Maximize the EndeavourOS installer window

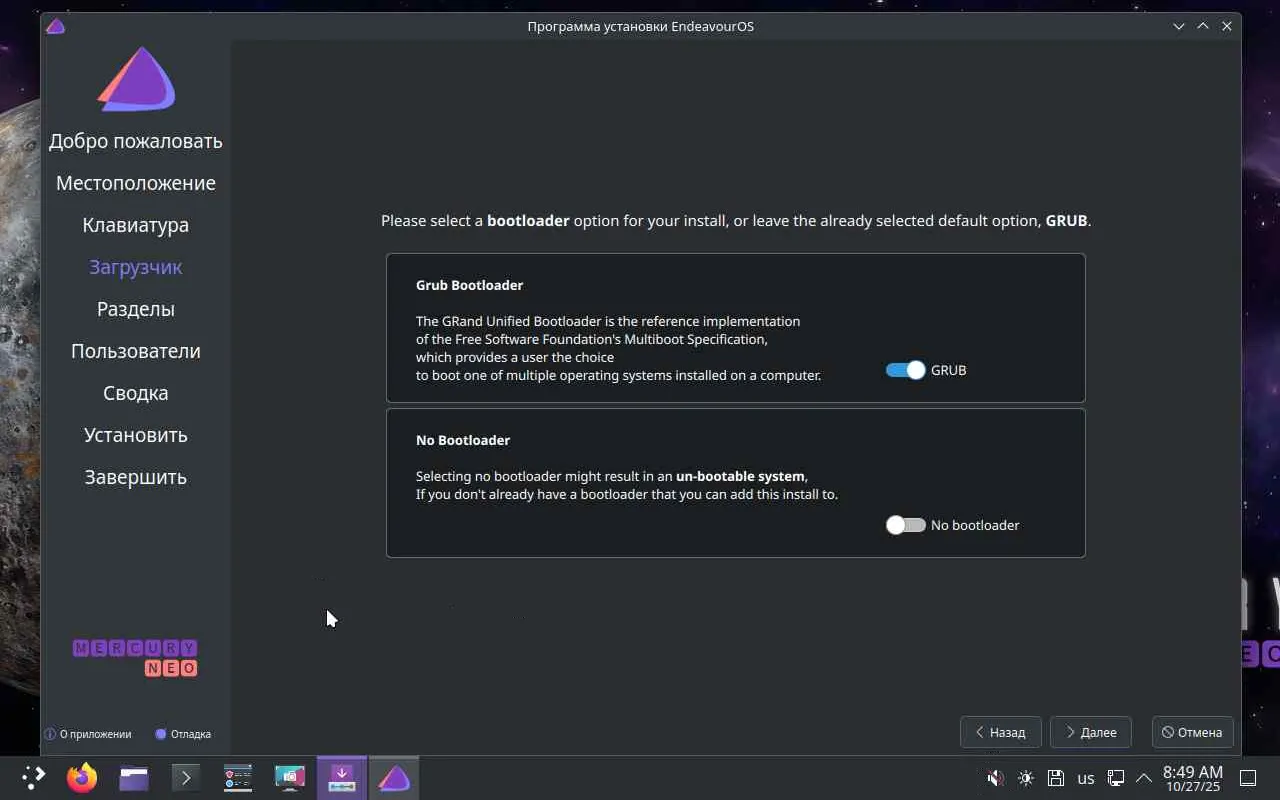(x=1203, y=26)
